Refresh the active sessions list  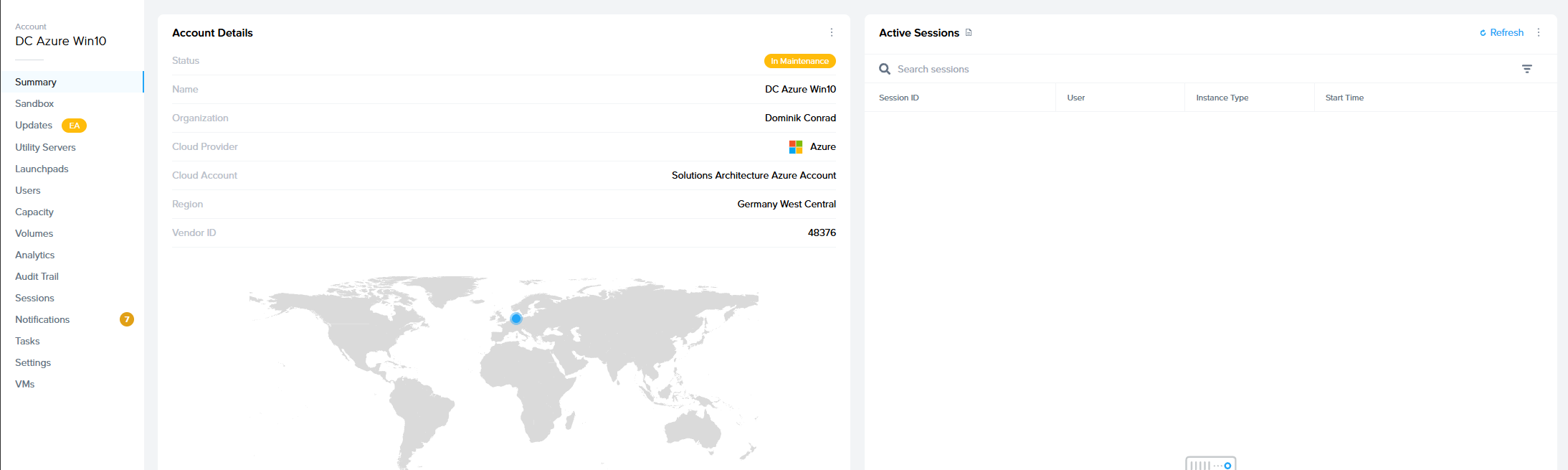point(1501,32)
